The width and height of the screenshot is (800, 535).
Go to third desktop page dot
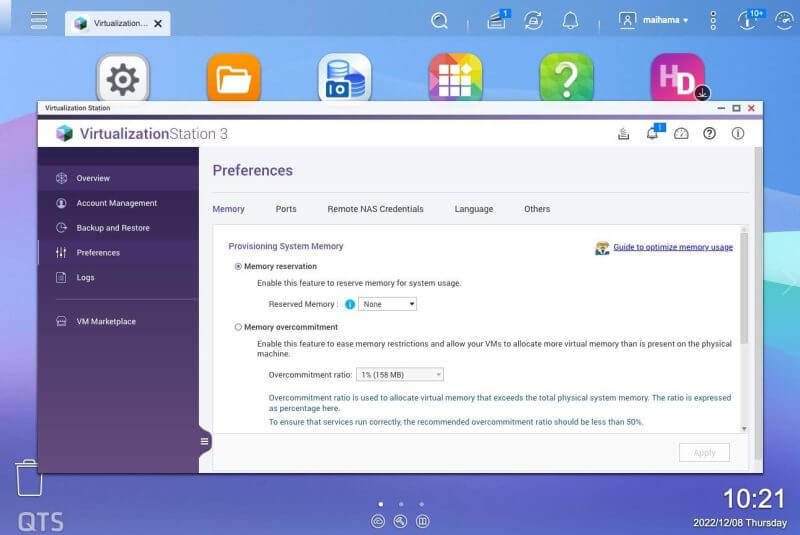click(421, 504)
